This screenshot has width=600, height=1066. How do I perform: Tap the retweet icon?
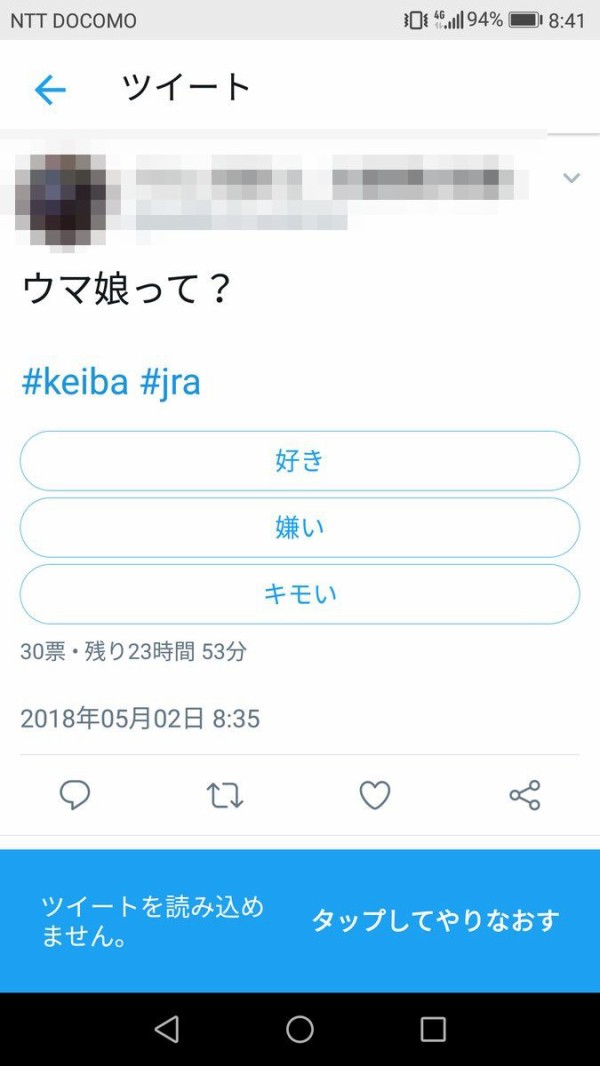click(224, 795)
